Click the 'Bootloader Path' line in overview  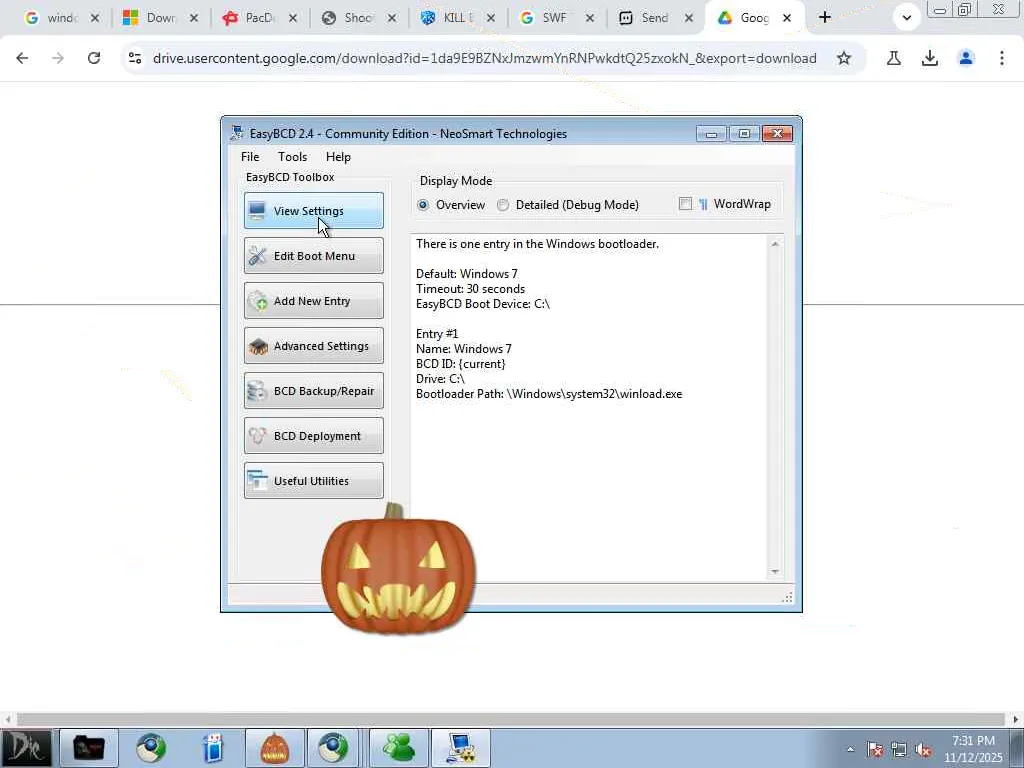click(549, 394)
